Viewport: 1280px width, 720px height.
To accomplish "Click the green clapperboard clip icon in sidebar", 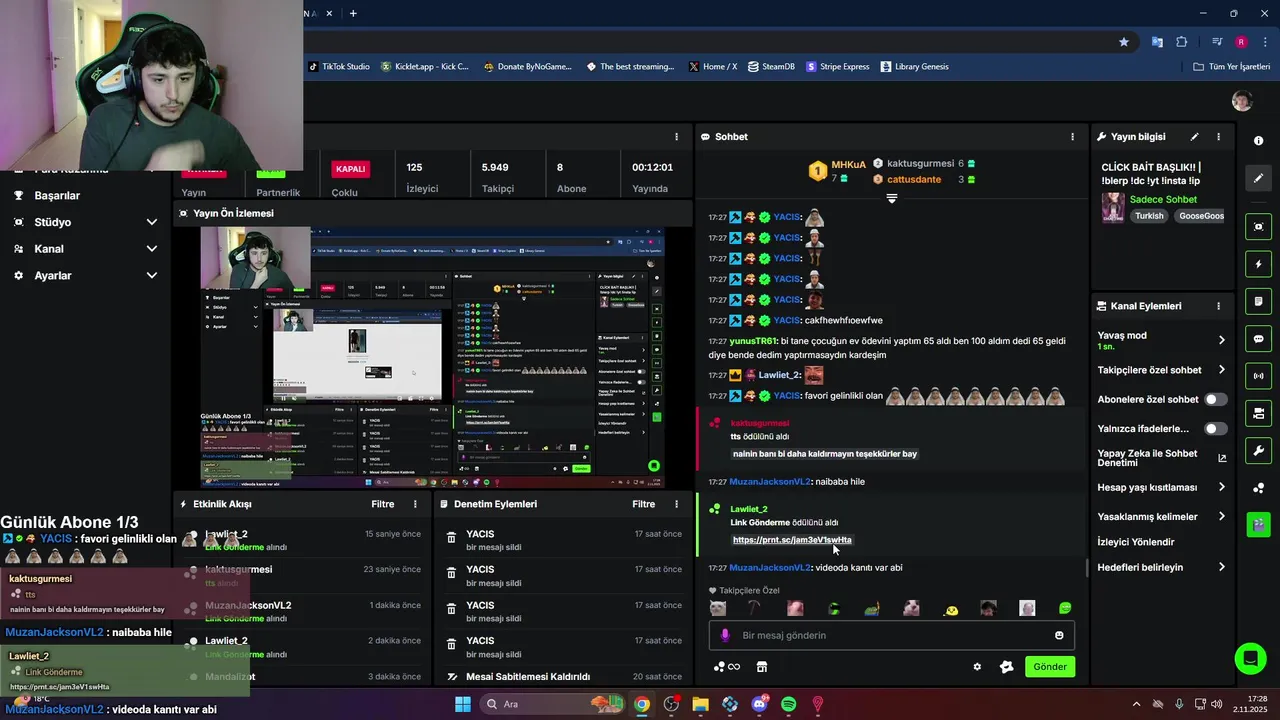I will (x=1259, y=524).
